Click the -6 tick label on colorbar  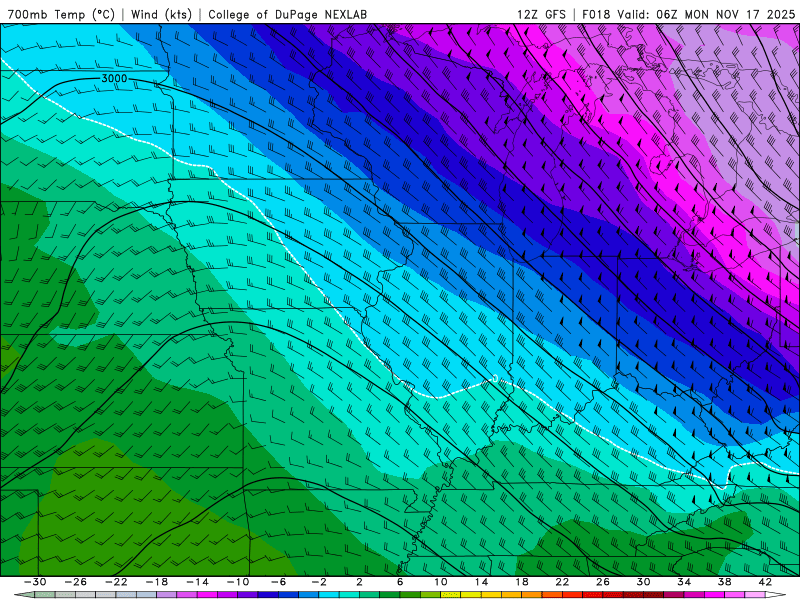(x=279, y=582)
